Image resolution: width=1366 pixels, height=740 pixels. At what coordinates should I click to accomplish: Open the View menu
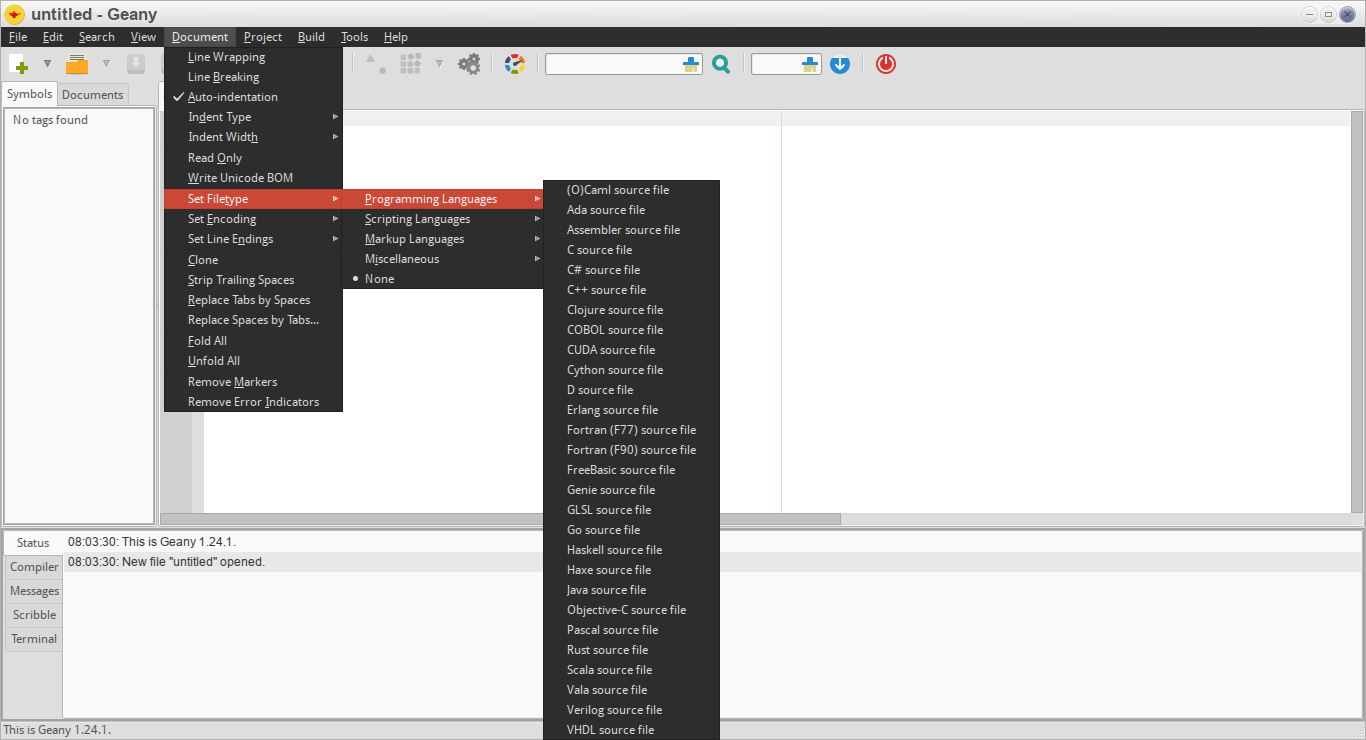click(143, 37)
